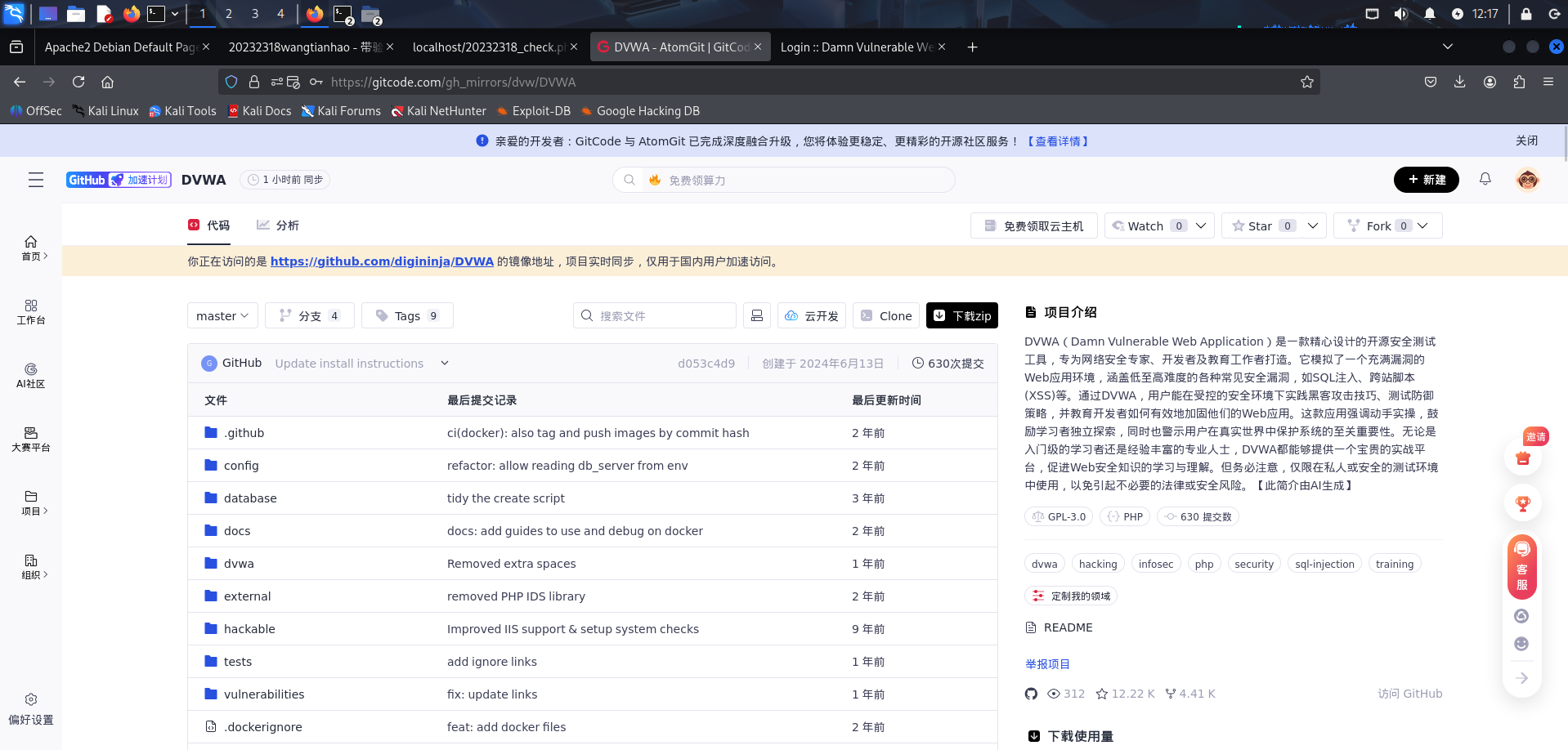Click the Kali Tools bookmark
The height and width of the screenshot is (750, 1568).
pos(182,111)
